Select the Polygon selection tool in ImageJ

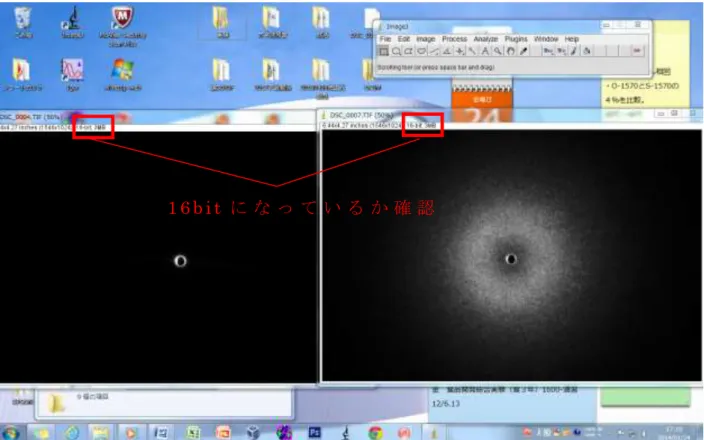pyautogui.click(x=408, y=51)
